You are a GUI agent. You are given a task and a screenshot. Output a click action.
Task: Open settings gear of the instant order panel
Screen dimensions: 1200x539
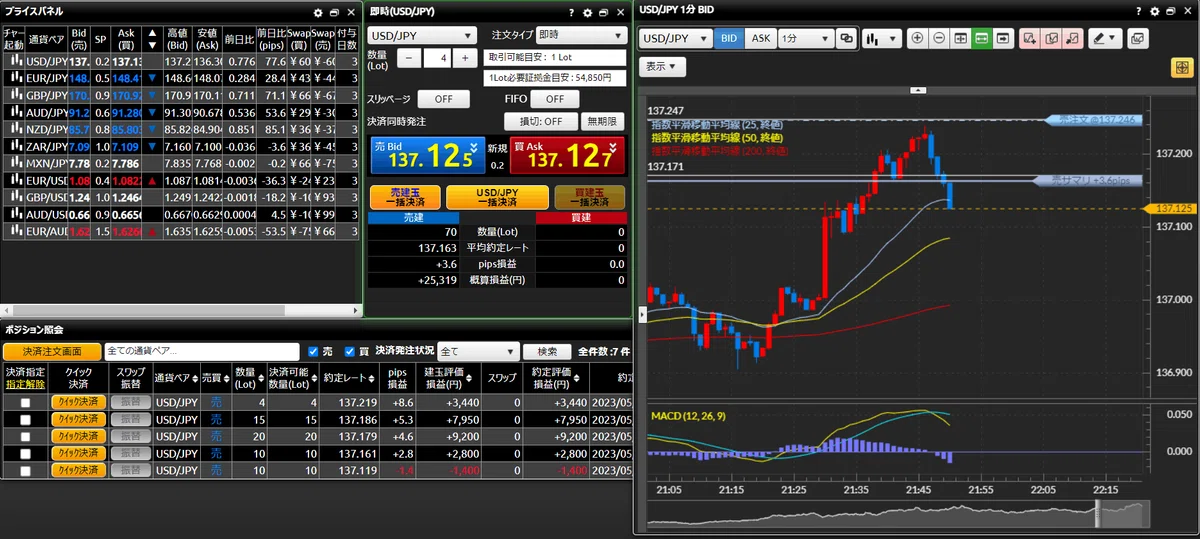[587, 13]
